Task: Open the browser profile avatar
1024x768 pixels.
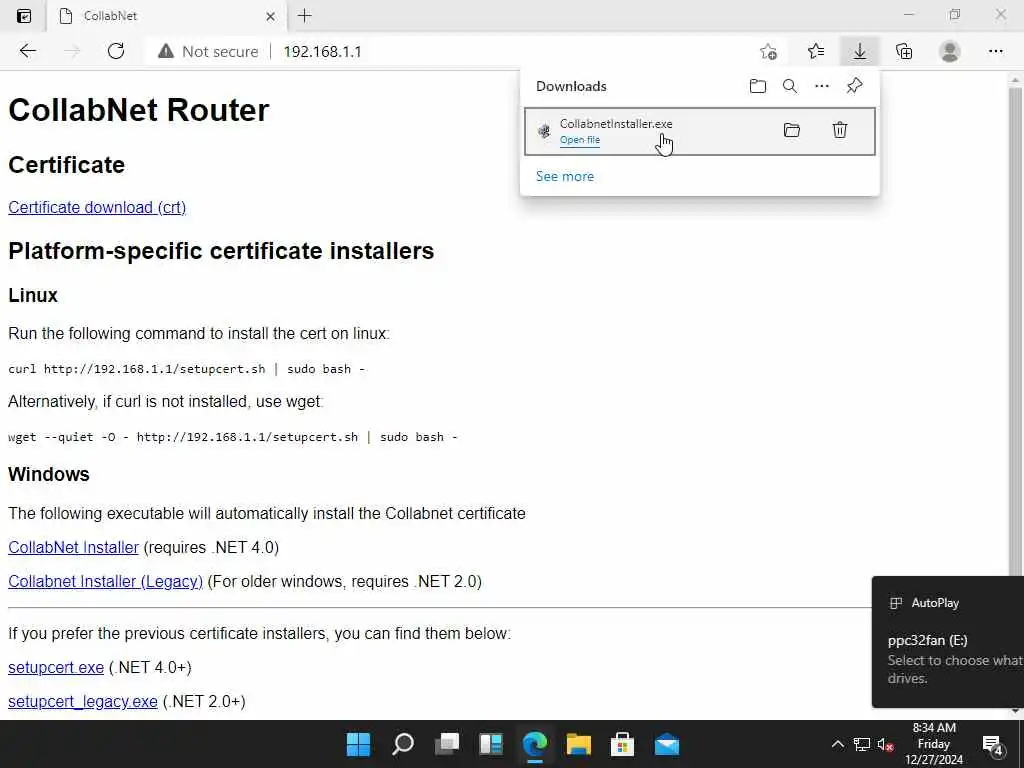Action: click(950, 51)
